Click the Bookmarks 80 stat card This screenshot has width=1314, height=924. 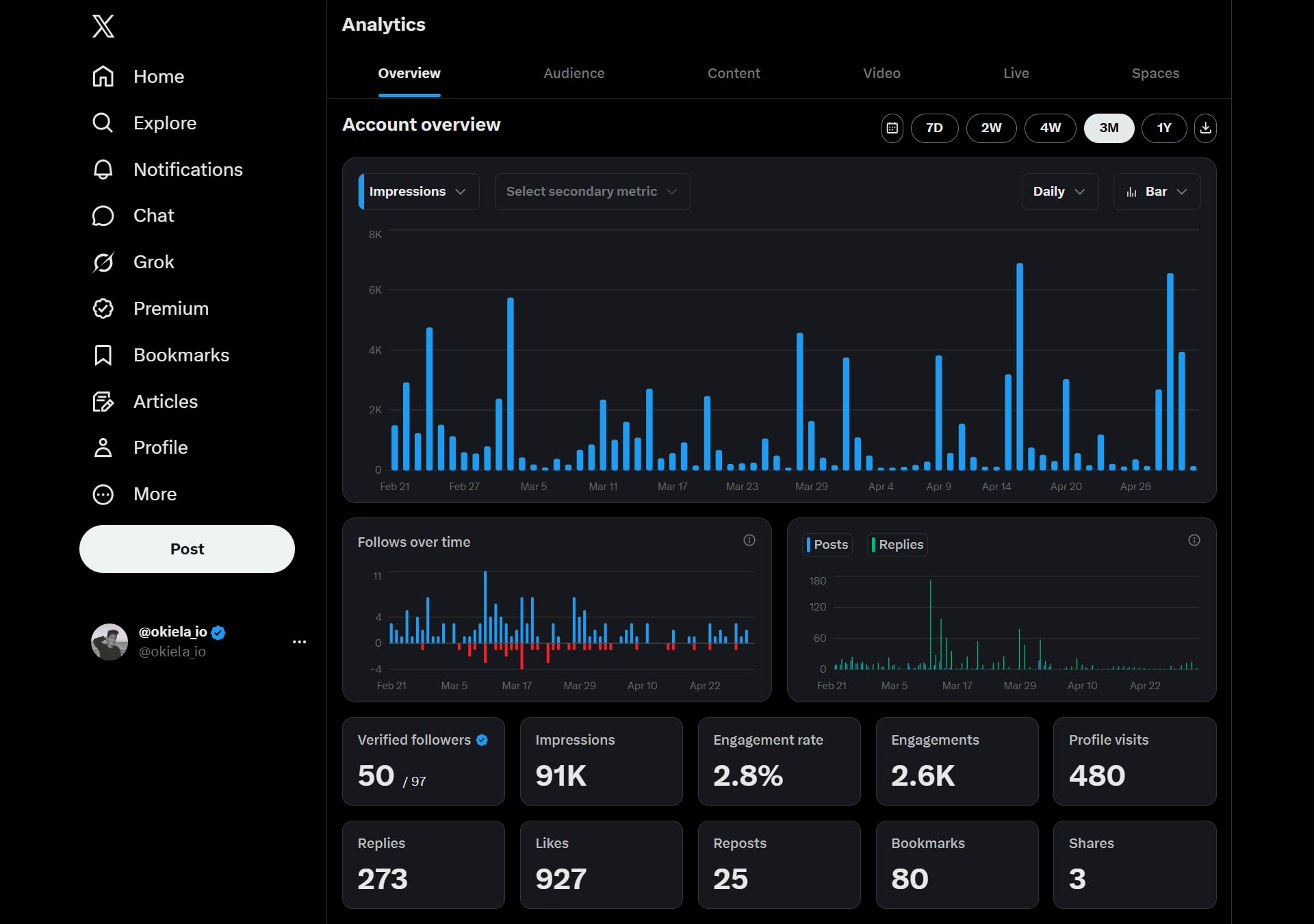957,865
